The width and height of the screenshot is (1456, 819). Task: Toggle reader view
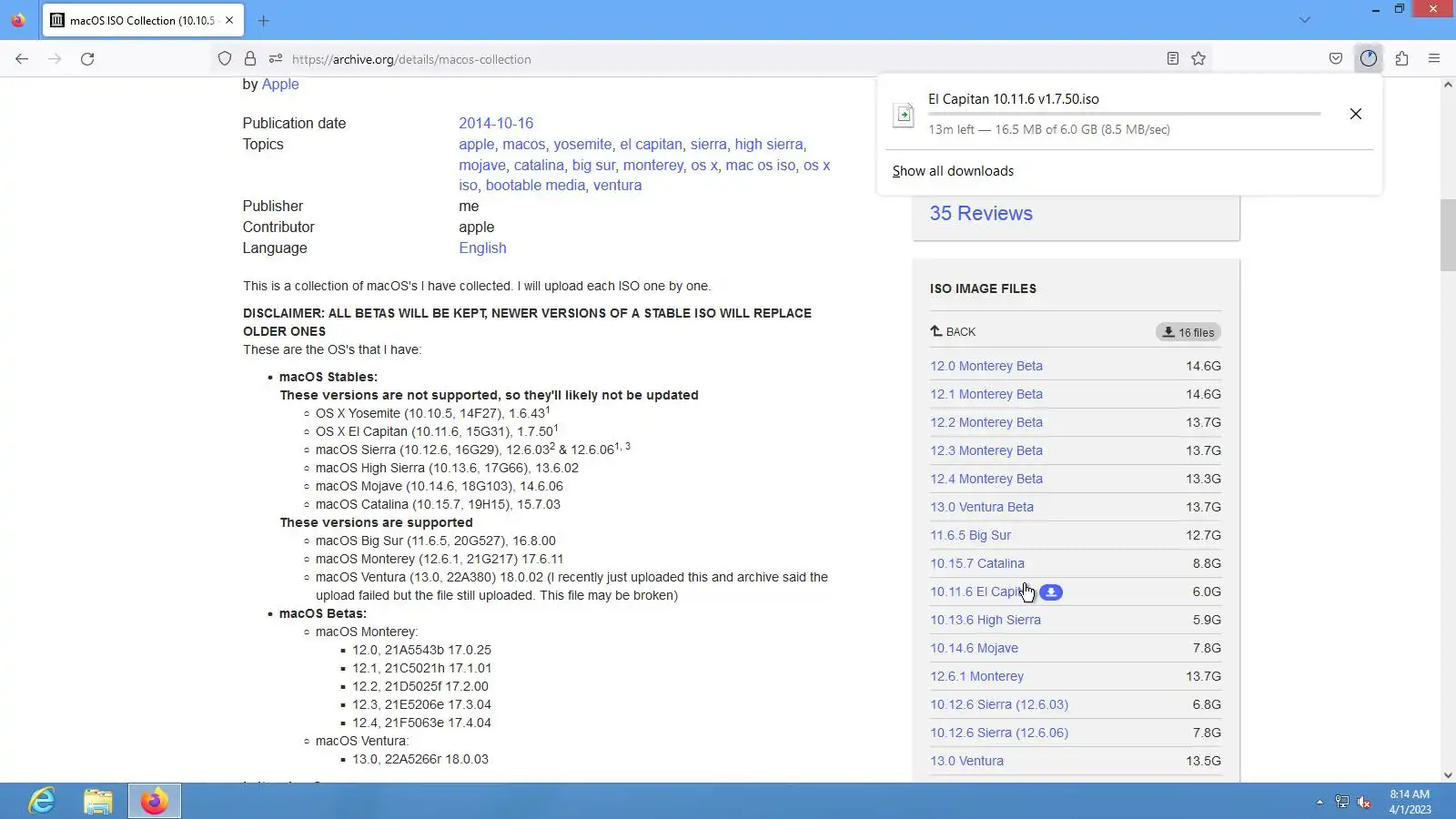(x=1173, y=59)
